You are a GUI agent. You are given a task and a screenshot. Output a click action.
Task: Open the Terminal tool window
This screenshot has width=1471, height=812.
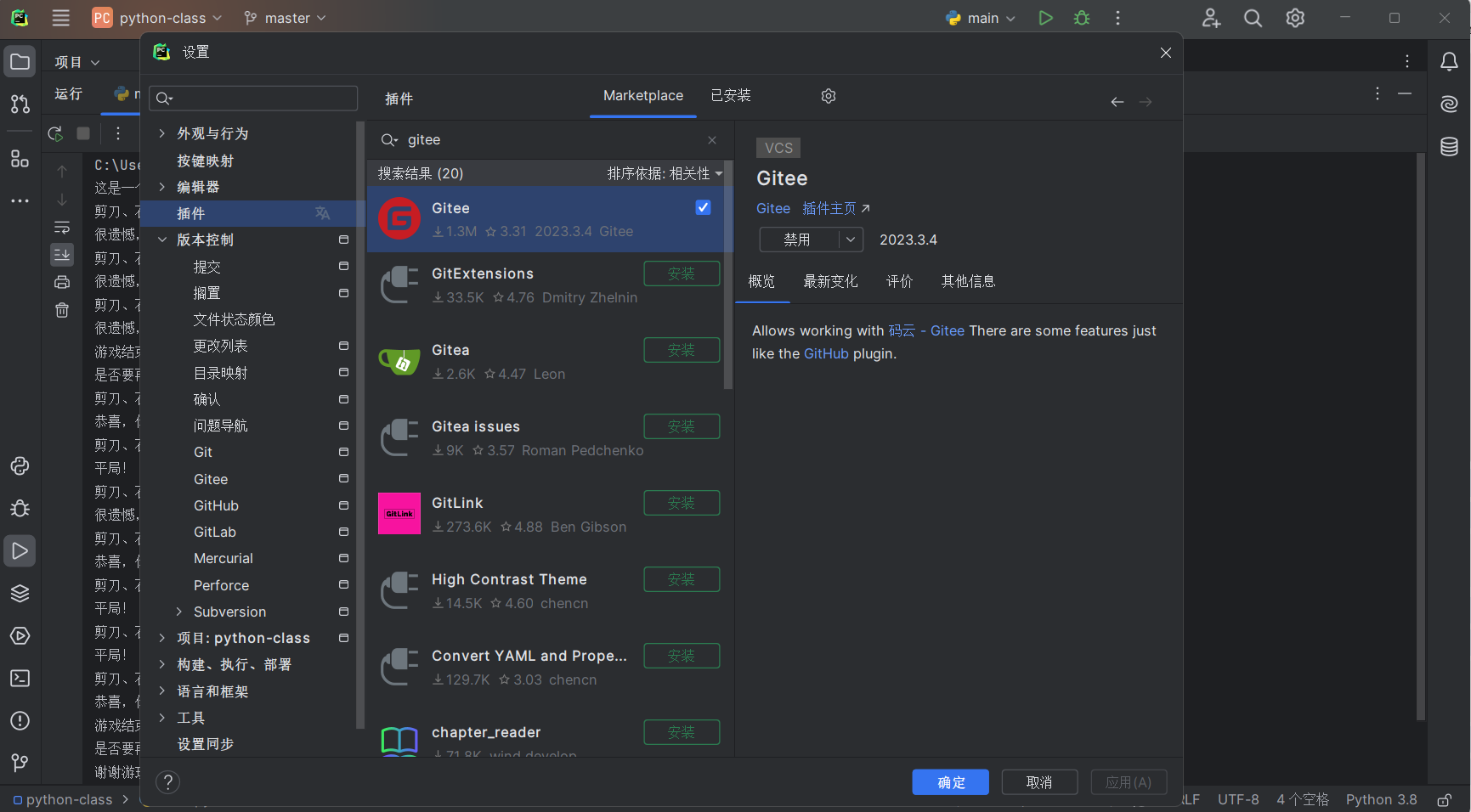tap(20, 679)
